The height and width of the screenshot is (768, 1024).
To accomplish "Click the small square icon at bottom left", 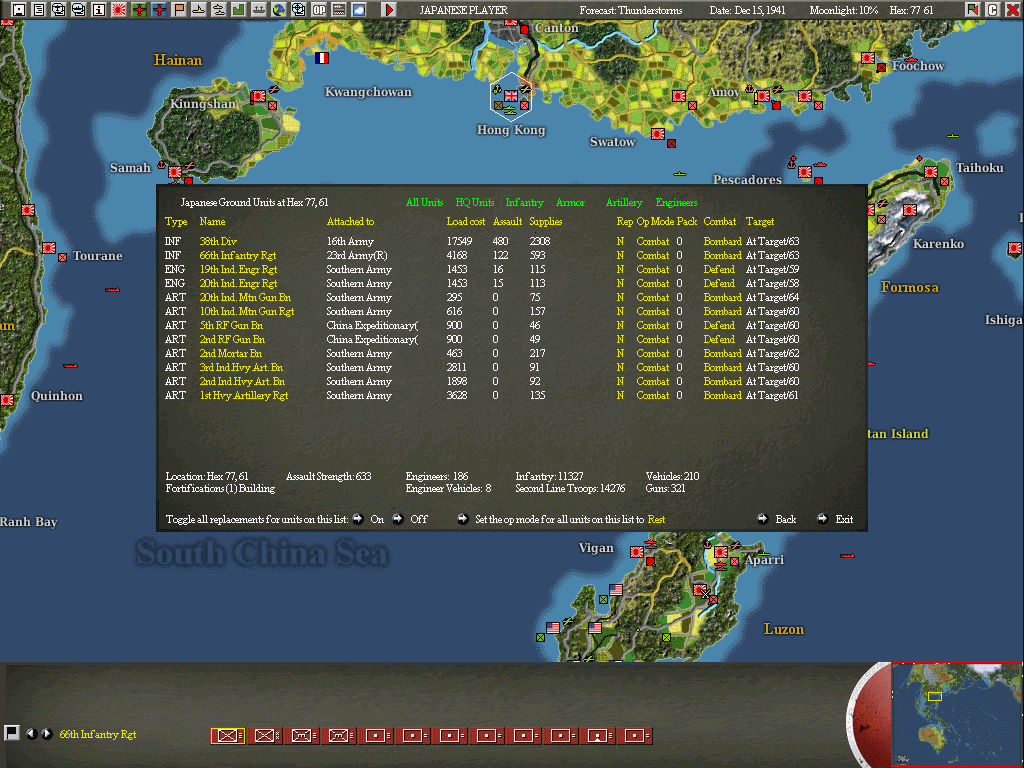I will (x=11, y=733).
